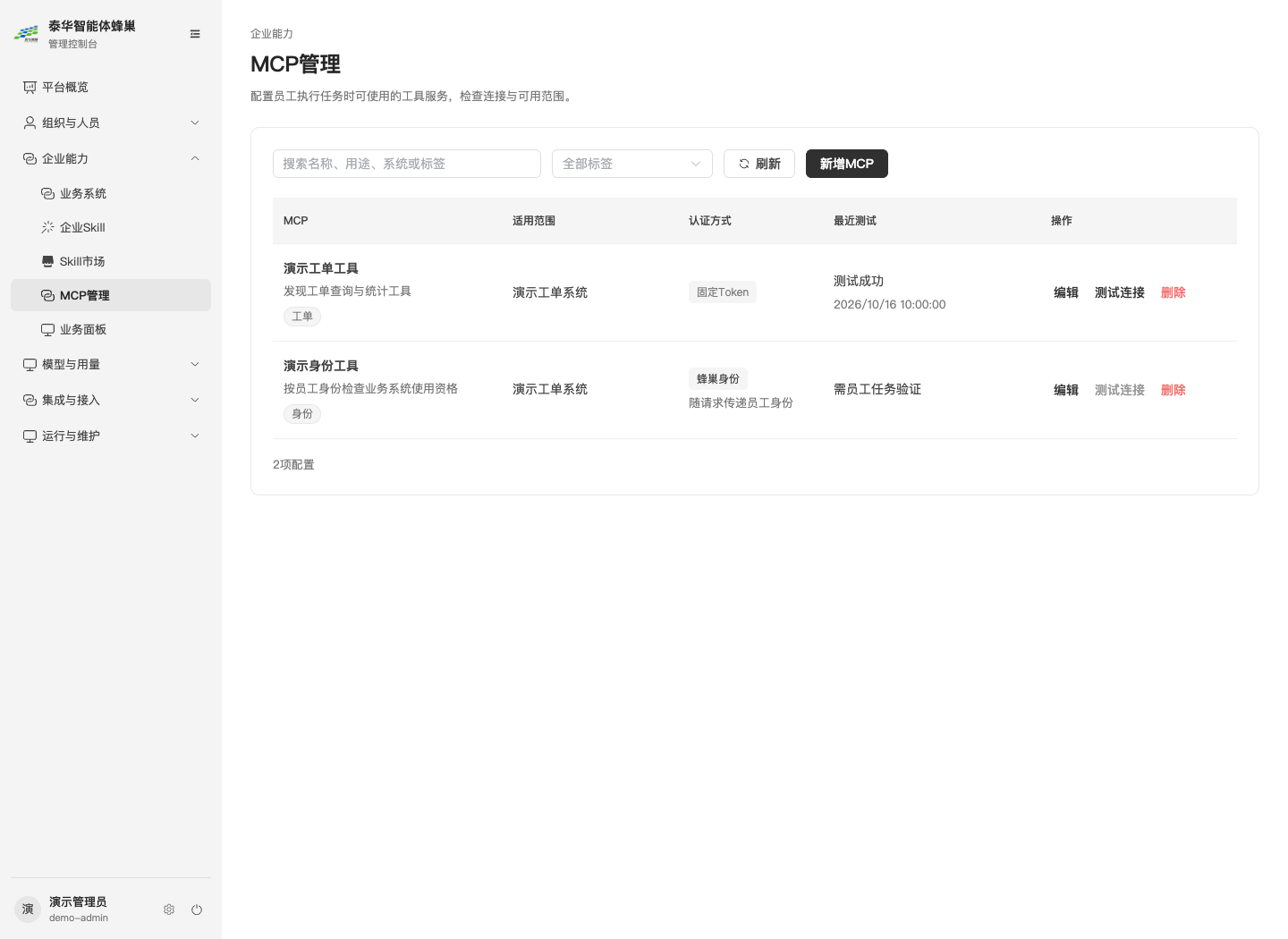Click the 运行与维护 monitor icon
The image size is (1288, 939).
coord(30,436)
